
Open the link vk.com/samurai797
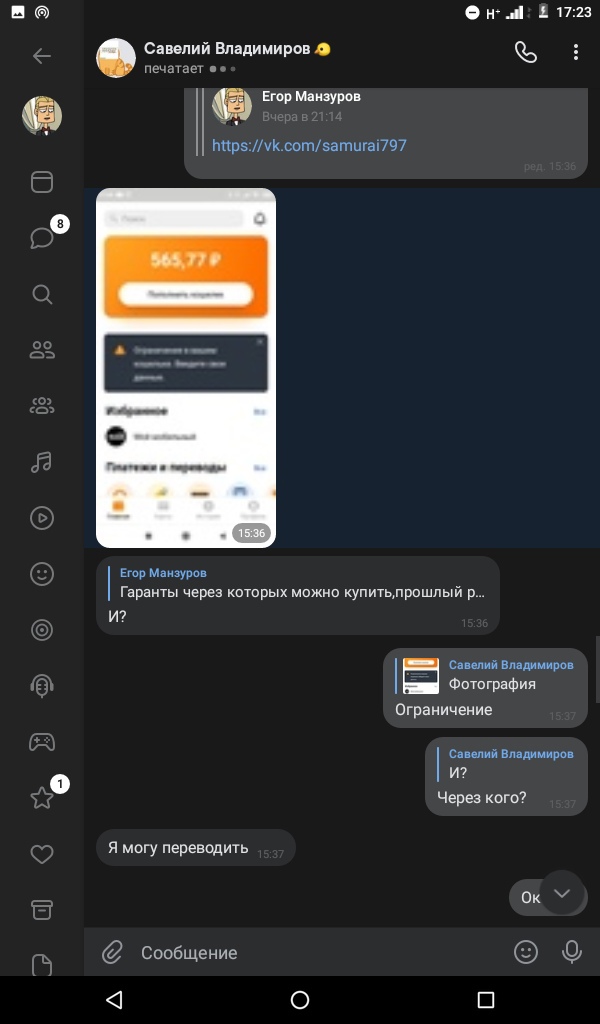[x=309, y=145]
